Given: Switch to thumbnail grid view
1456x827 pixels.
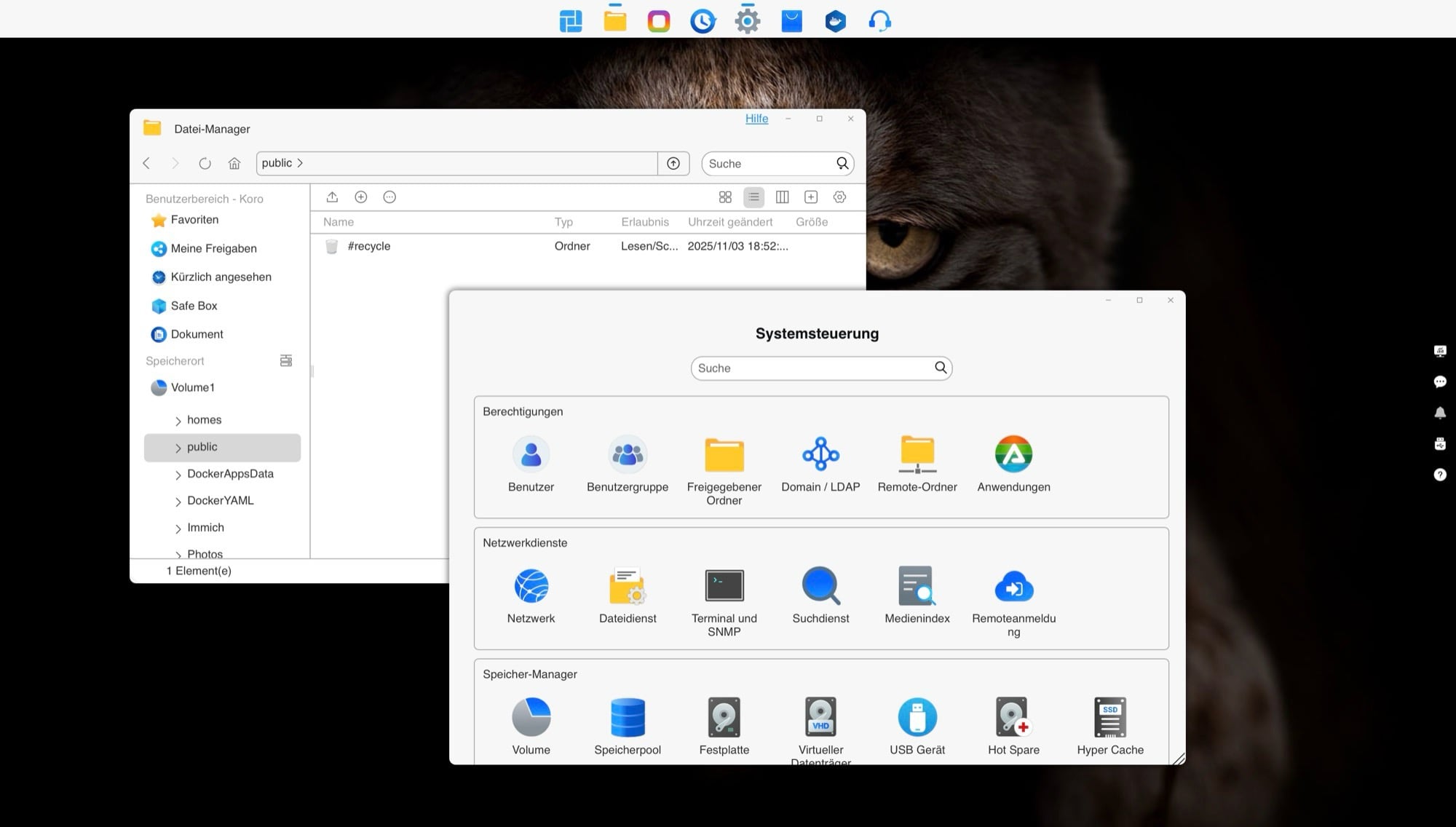Looking at the screenshot, I should 725,197.
